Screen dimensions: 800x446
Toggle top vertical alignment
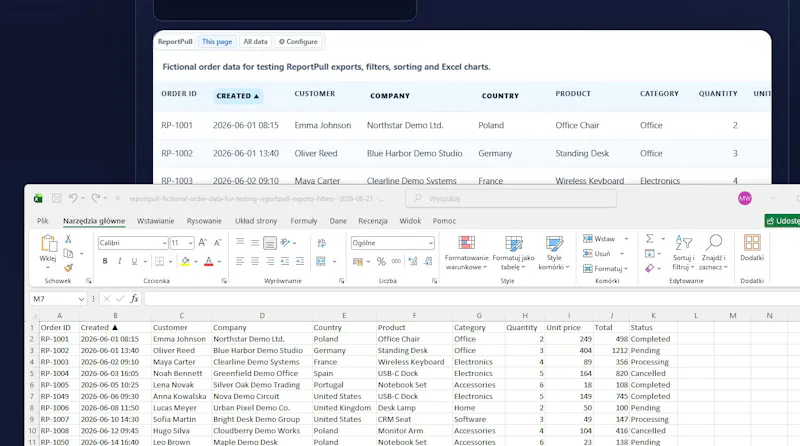[x=240, y=242]
